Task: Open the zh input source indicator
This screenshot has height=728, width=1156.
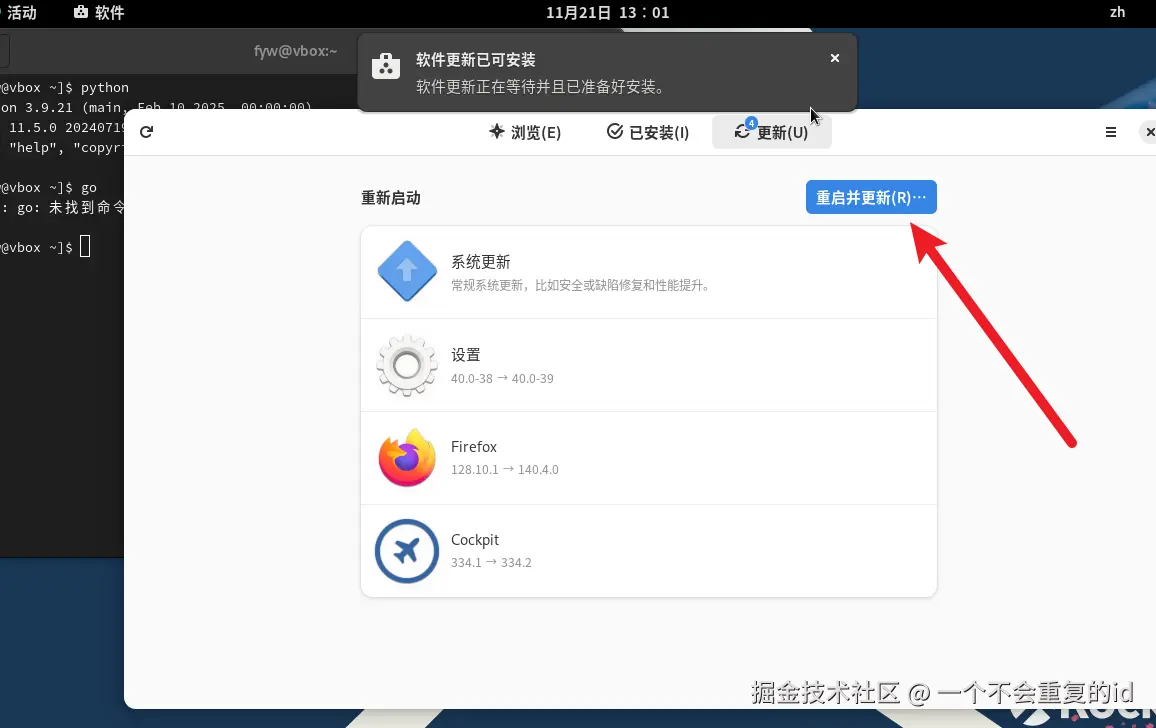Action: click(1118, 13)
